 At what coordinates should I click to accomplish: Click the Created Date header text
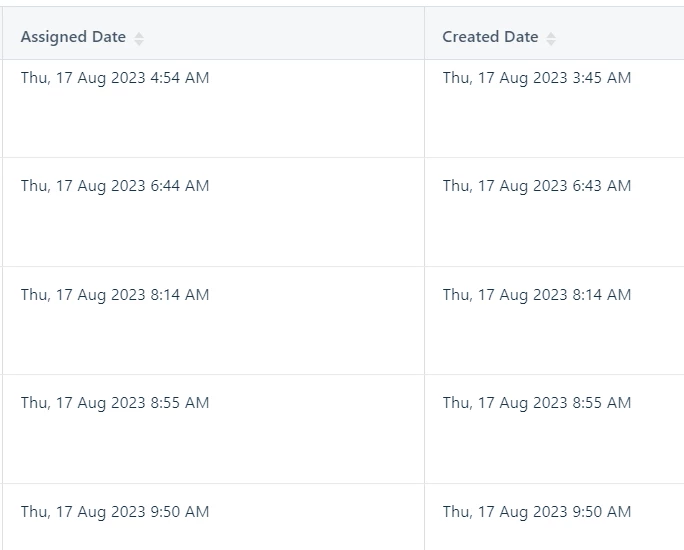tap(490, 37)
